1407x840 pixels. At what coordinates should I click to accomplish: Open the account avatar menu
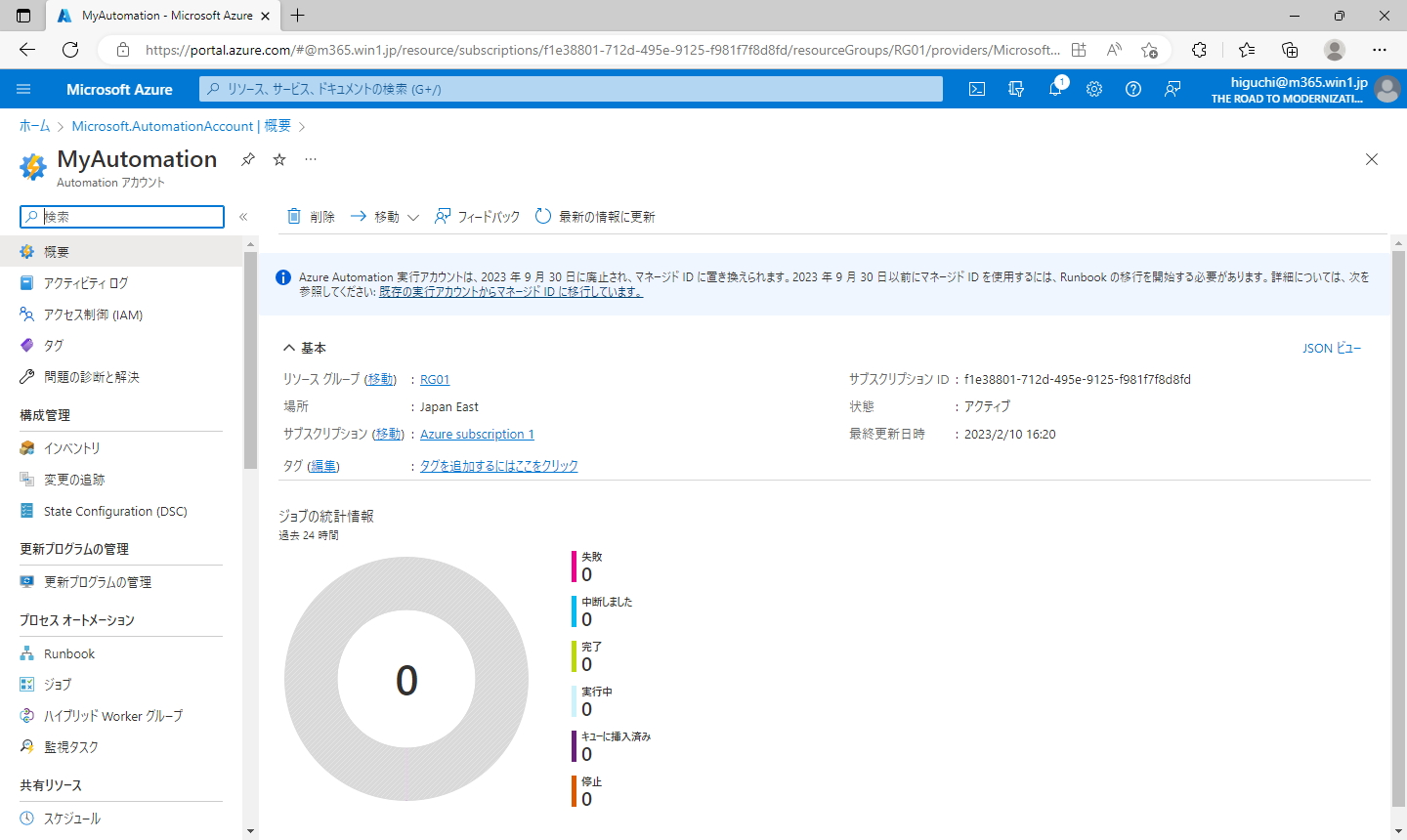[x=1386, y=89]
